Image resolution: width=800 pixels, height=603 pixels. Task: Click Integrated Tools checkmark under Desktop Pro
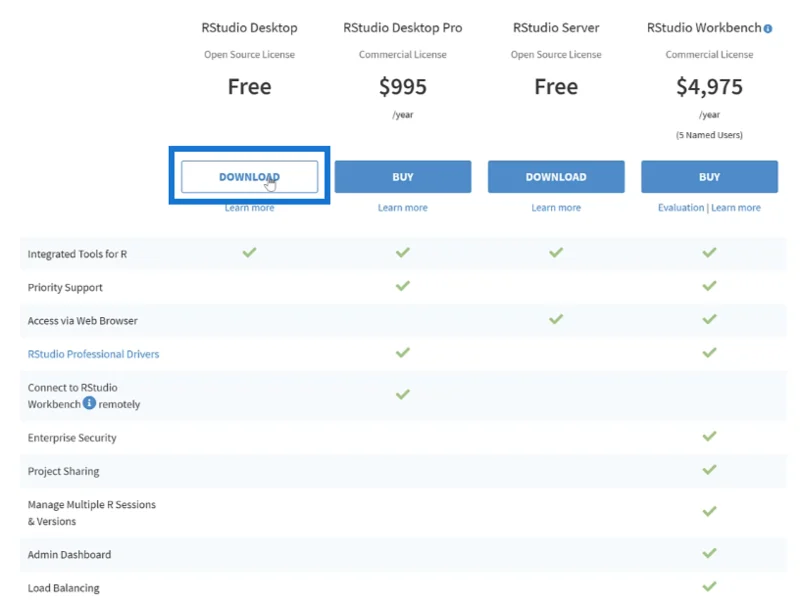[403, 253]
